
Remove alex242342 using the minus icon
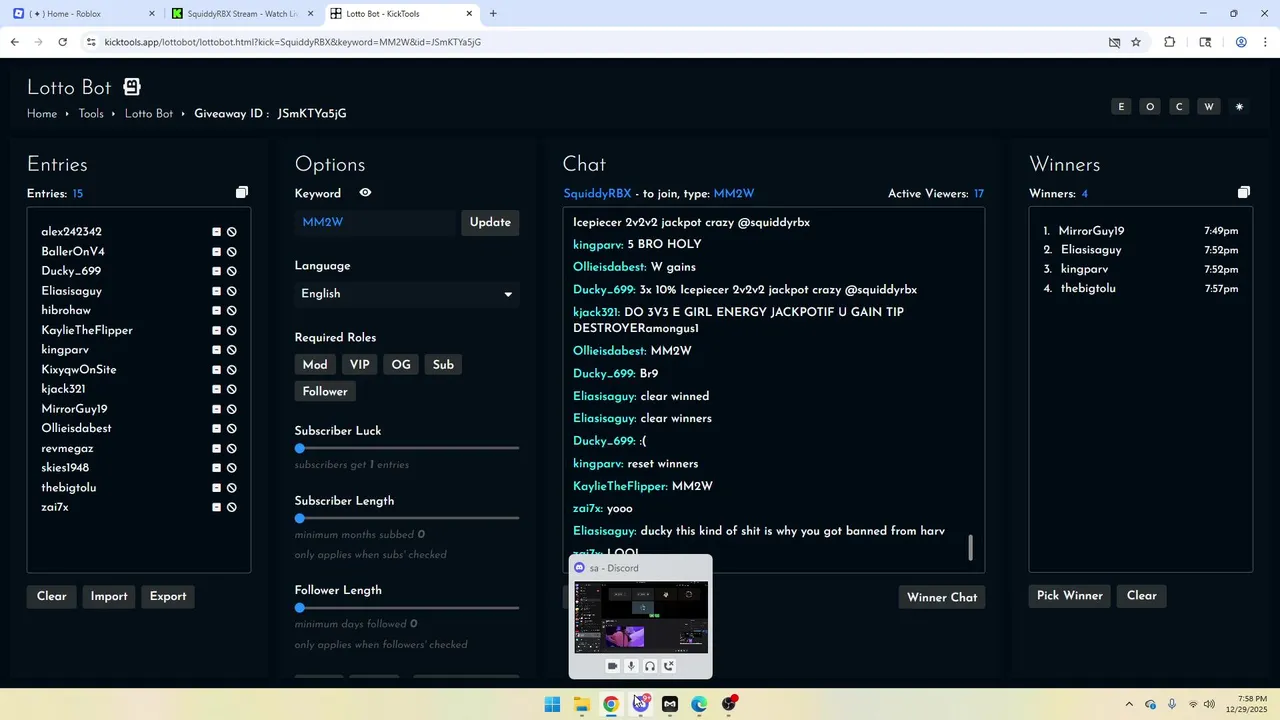click(x=216, y=232)
